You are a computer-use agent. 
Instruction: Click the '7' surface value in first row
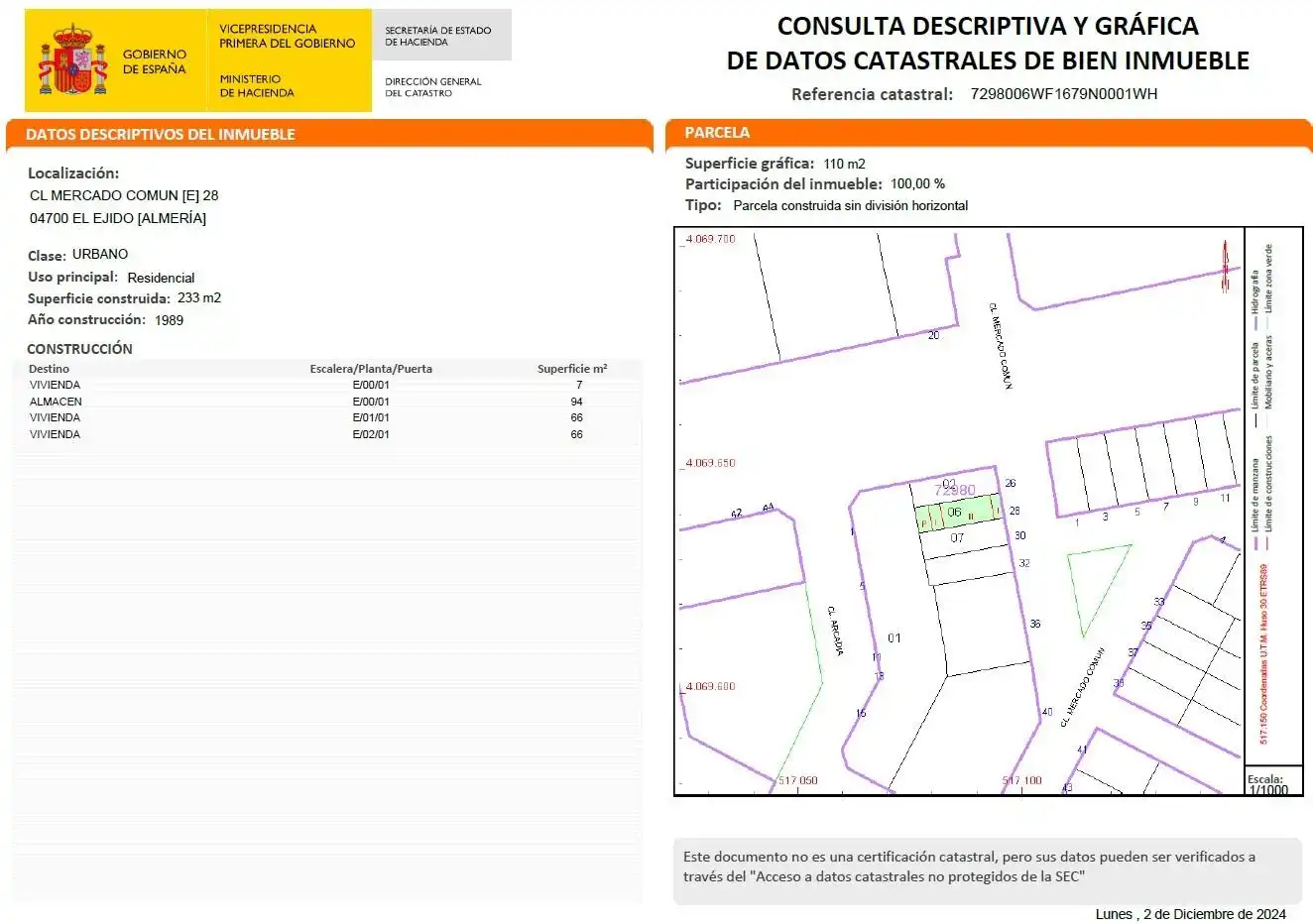click(579, 385)
